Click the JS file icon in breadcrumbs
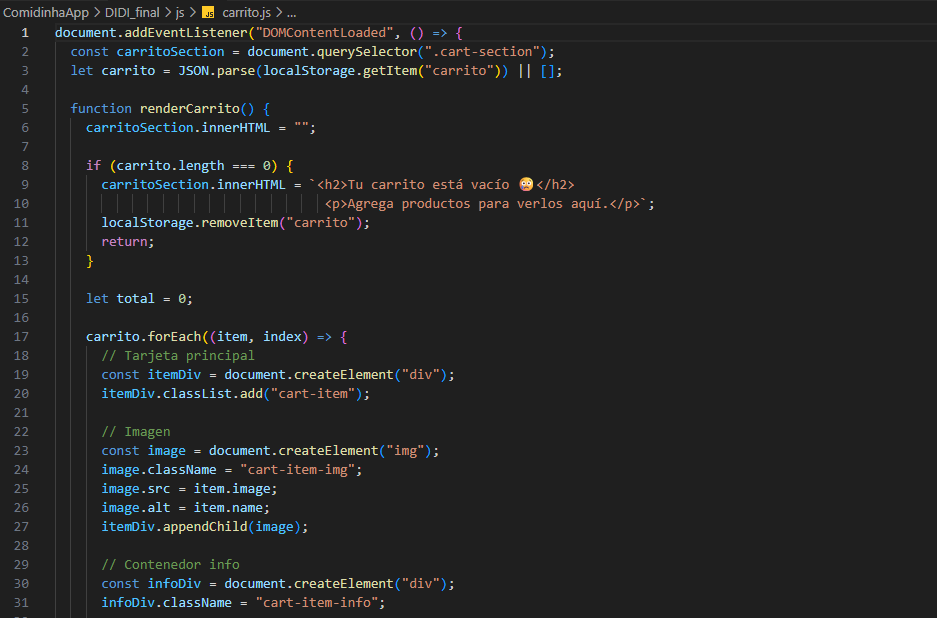 pyautogui.click(x=208, y=13)
